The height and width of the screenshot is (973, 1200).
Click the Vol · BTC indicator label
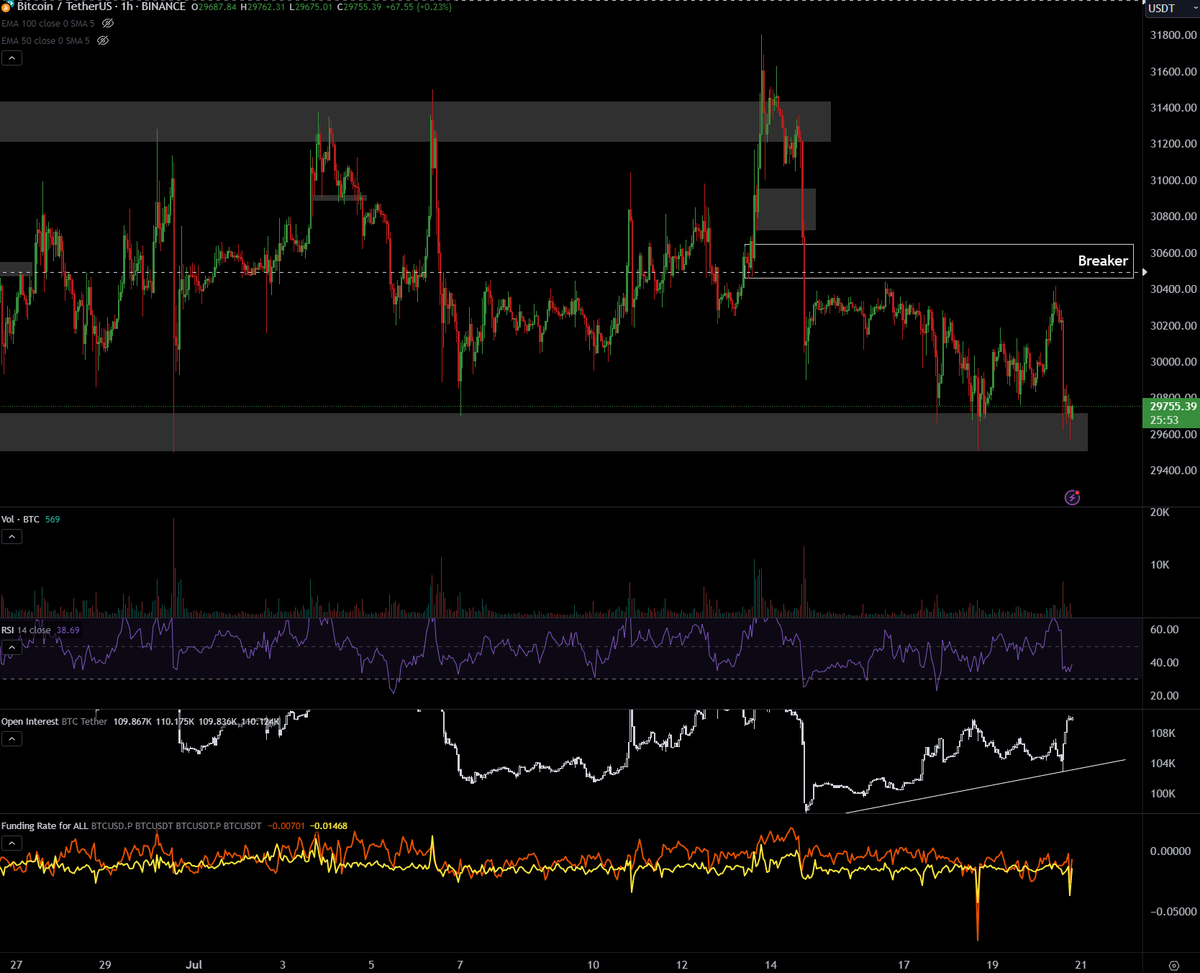(x=22, y=519)
